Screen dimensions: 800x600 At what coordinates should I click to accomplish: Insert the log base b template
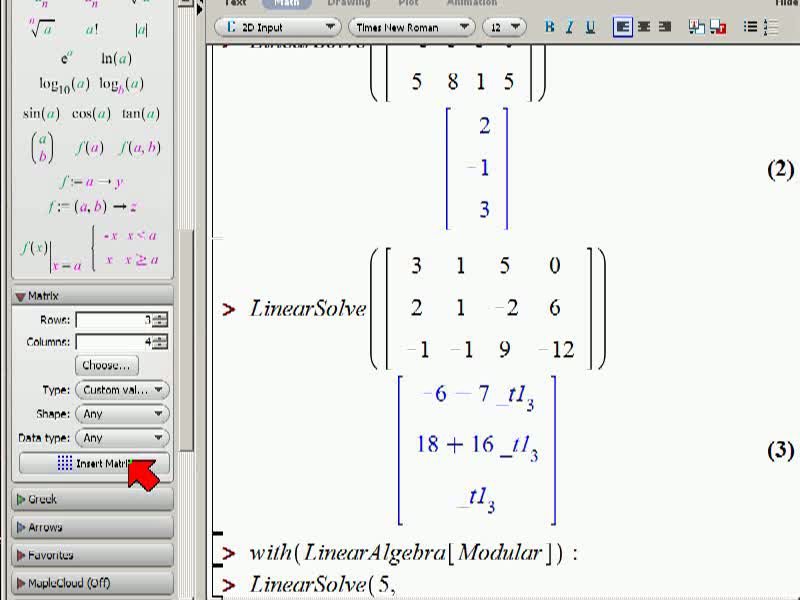(121, 84)
